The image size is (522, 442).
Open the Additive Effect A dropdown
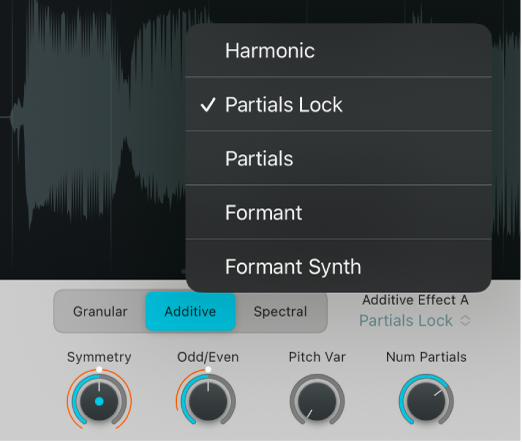(415, 321)
